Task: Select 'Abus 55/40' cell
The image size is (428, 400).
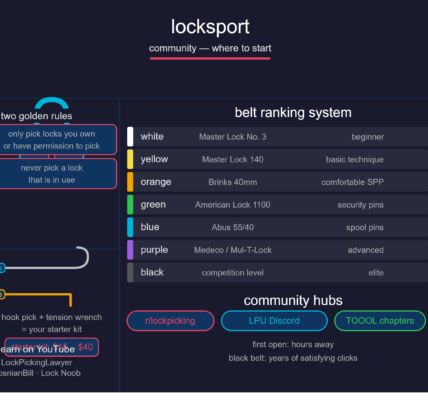Action: pyautogui.click(x=233, y=228)
